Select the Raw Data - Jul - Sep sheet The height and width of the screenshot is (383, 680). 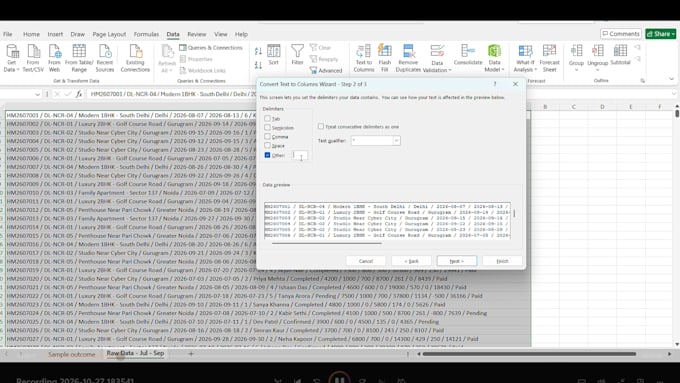[x=135, y=354]
